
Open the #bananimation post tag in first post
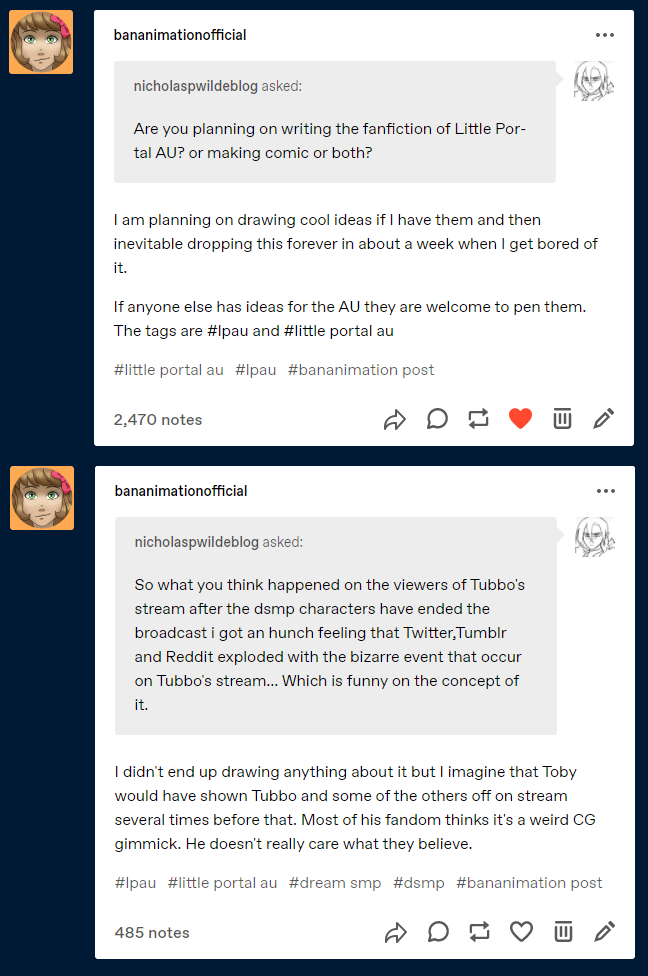tap(361, 370)
